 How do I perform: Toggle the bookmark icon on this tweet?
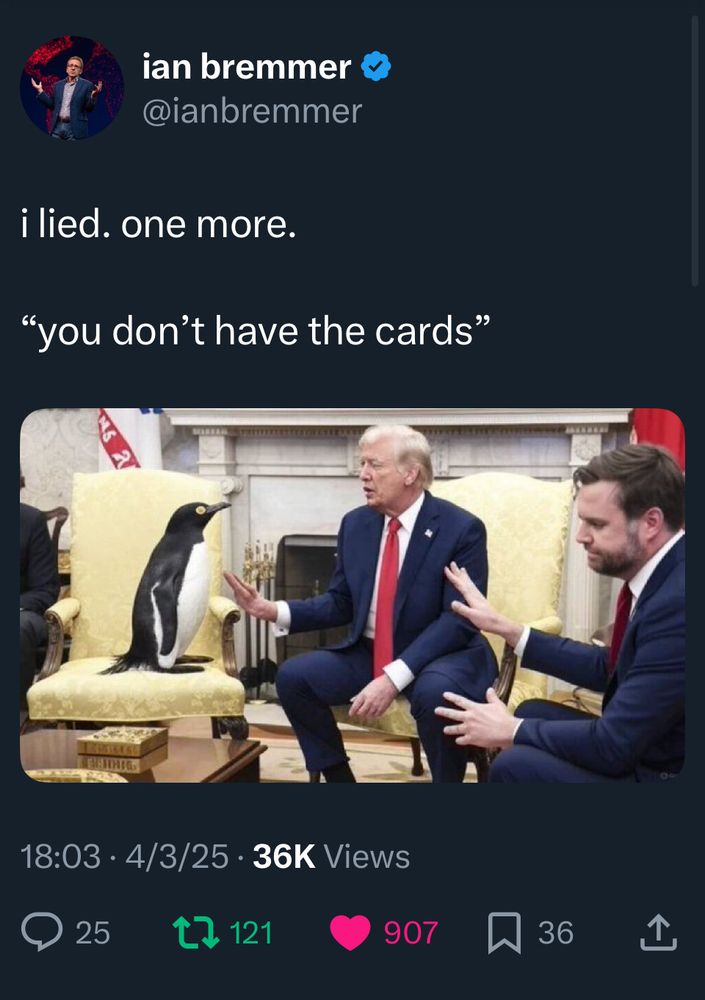point(505,932)
